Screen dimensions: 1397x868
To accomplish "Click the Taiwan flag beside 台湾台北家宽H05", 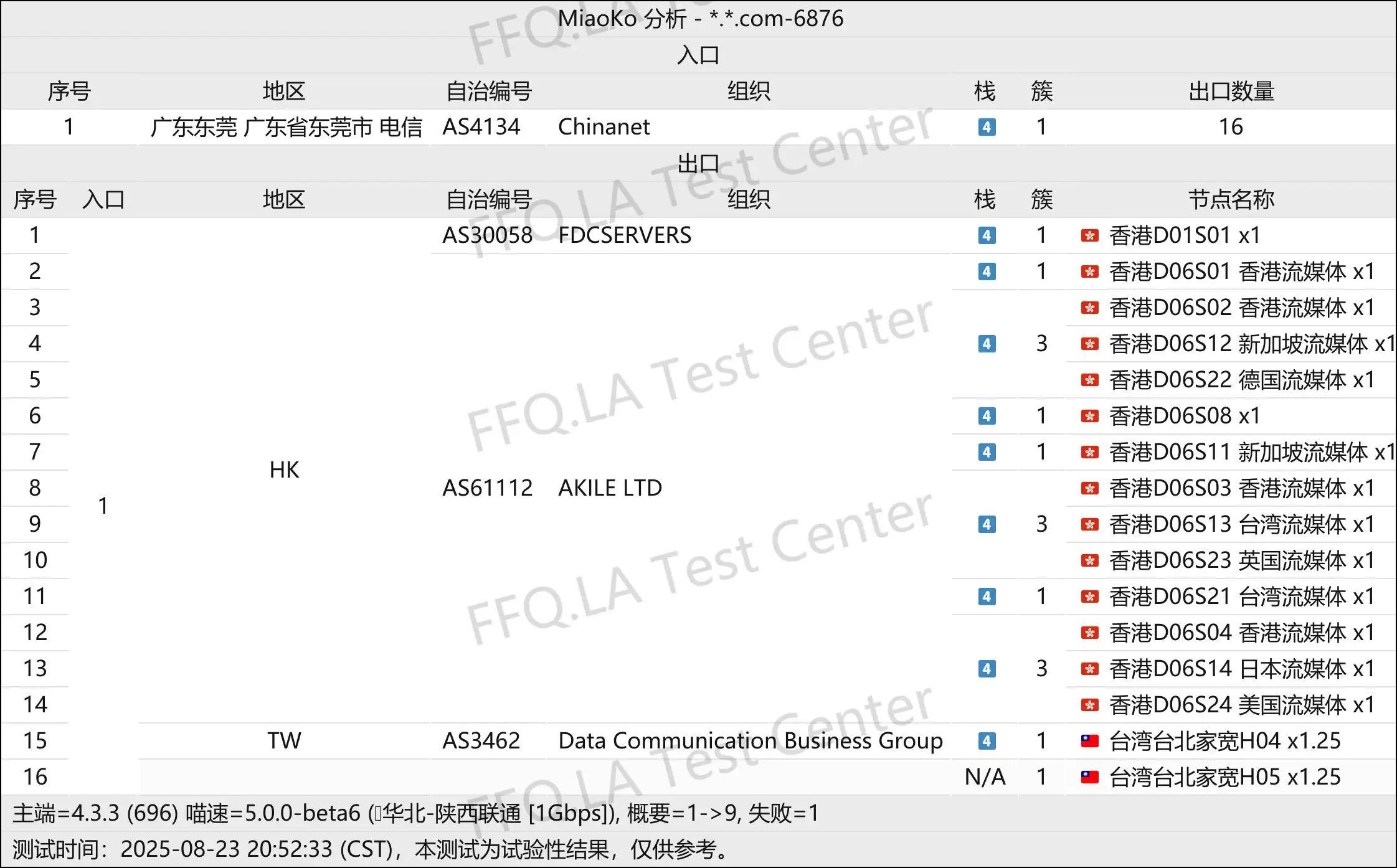I will click(x=1089, y=777).
